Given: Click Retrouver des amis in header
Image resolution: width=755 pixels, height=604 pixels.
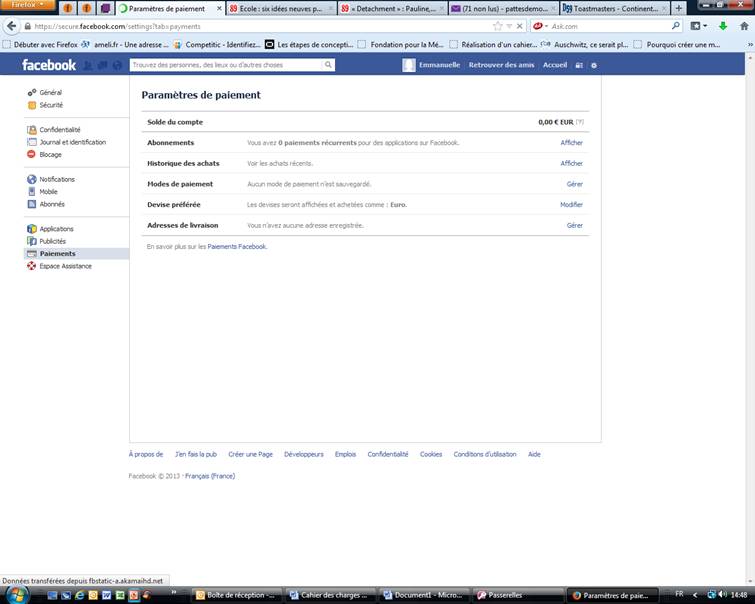Looking at the screenshot, I should (x=501, y=65).
